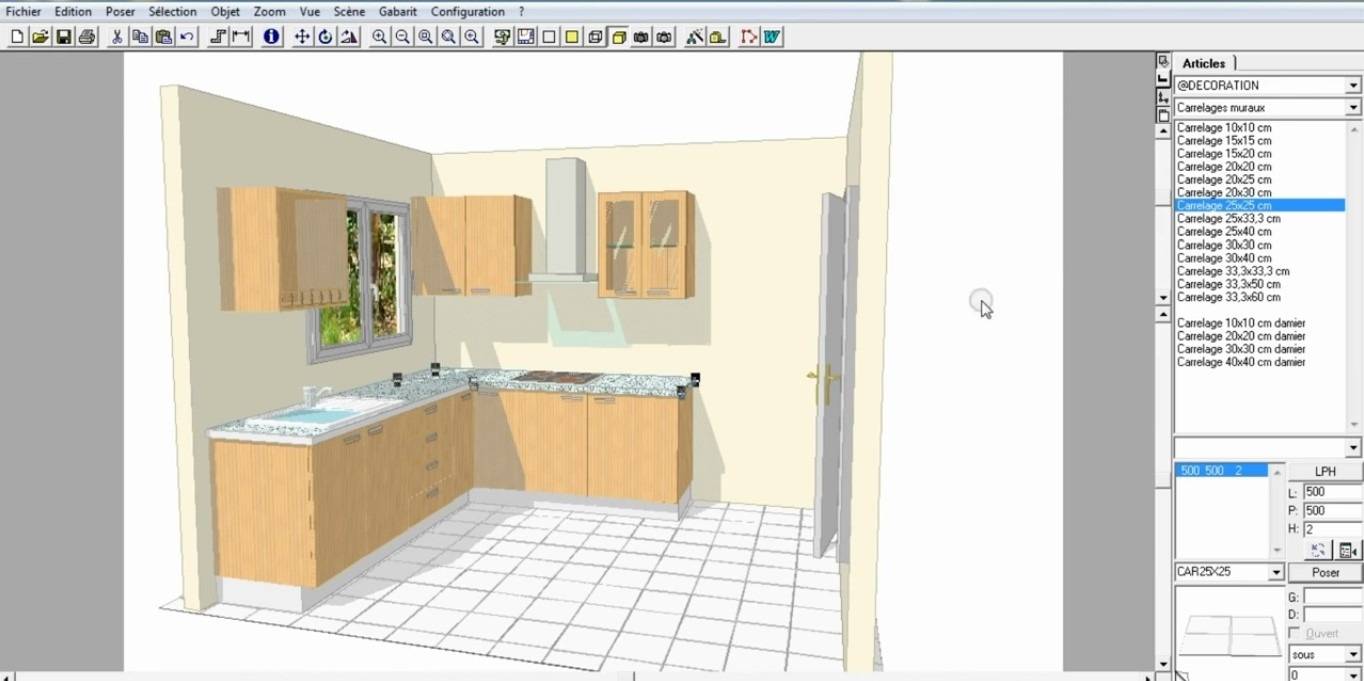Open a file with the folder icon
The image size is (1364, 681).
(40, 37)
